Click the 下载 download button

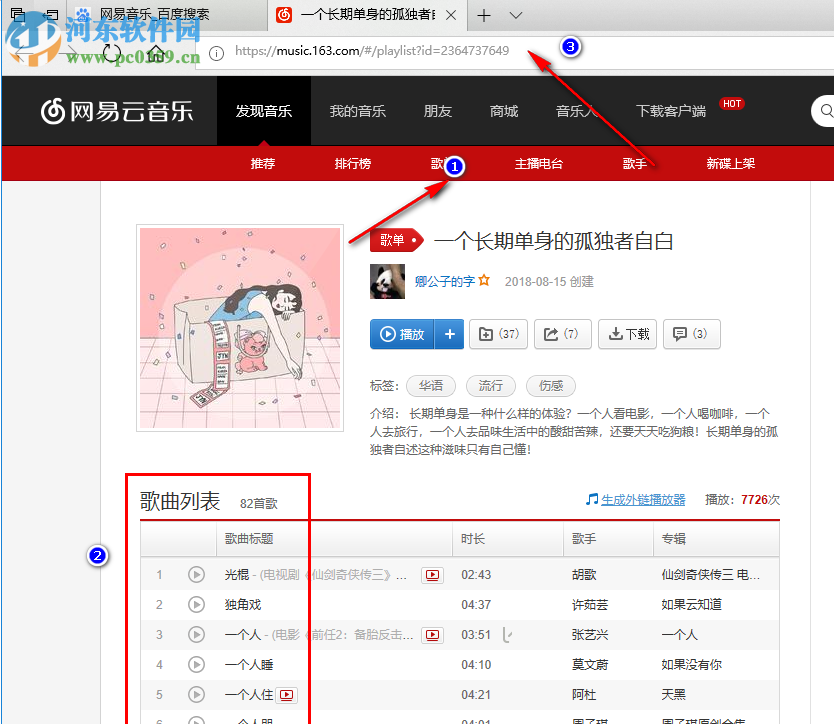click(627, 334)
